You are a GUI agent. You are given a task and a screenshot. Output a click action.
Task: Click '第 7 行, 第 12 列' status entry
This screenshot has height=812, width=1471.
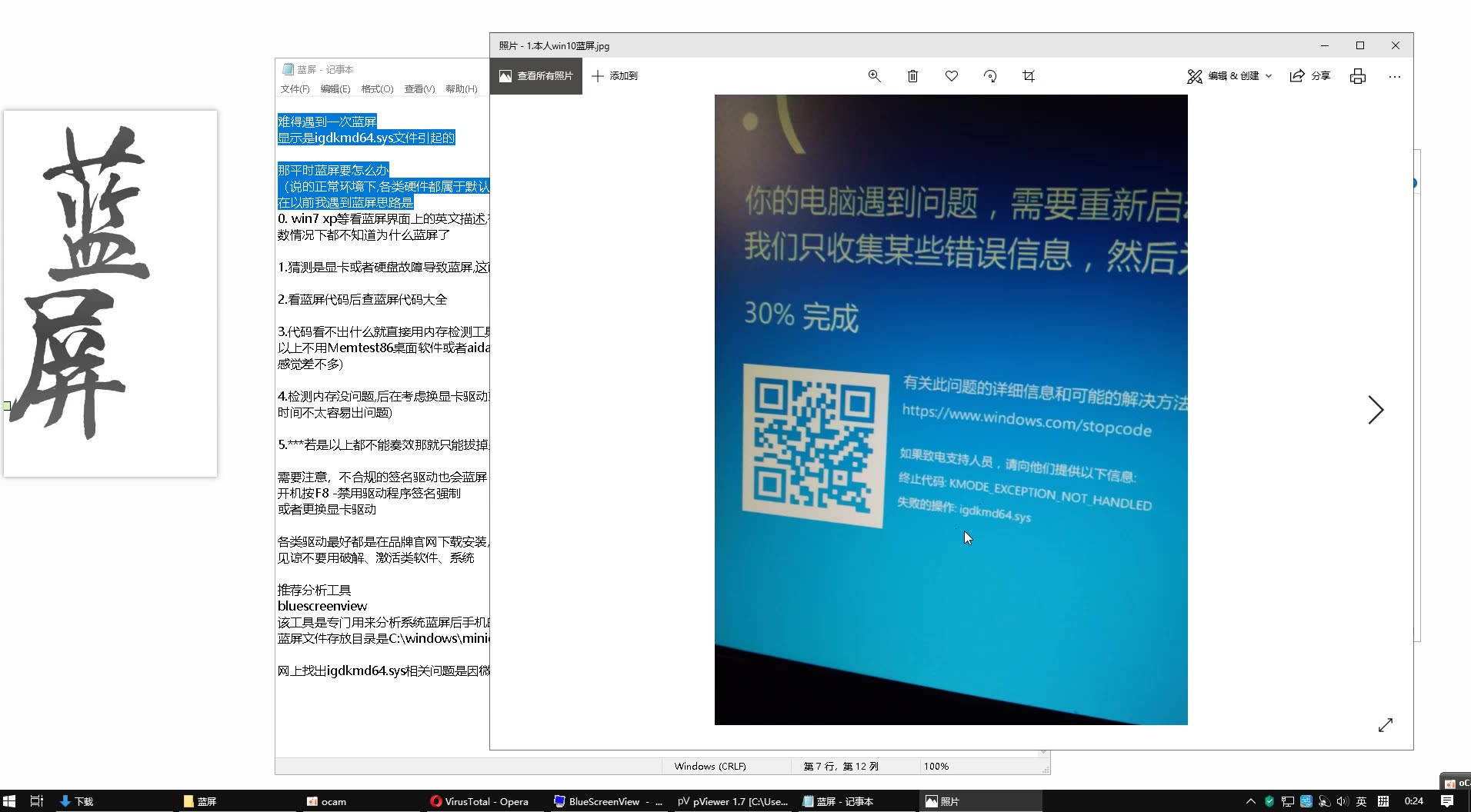coord(841,767)
